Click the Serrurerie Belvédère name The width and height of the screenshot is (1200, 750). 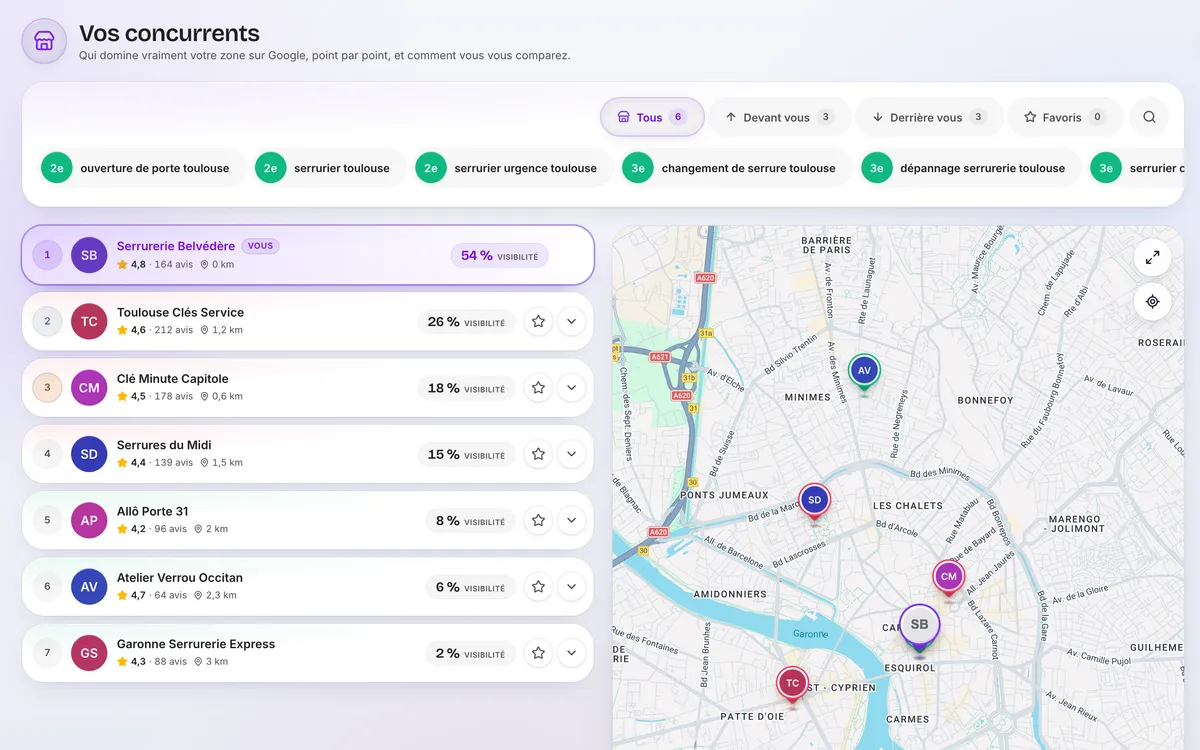tap(176, 246)
